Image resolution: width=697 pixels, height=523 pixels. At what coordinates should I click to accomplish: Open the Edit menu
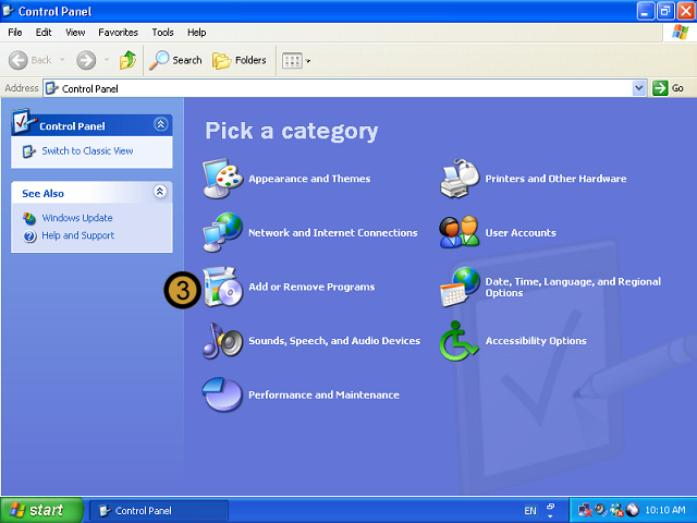pos(44,32)
